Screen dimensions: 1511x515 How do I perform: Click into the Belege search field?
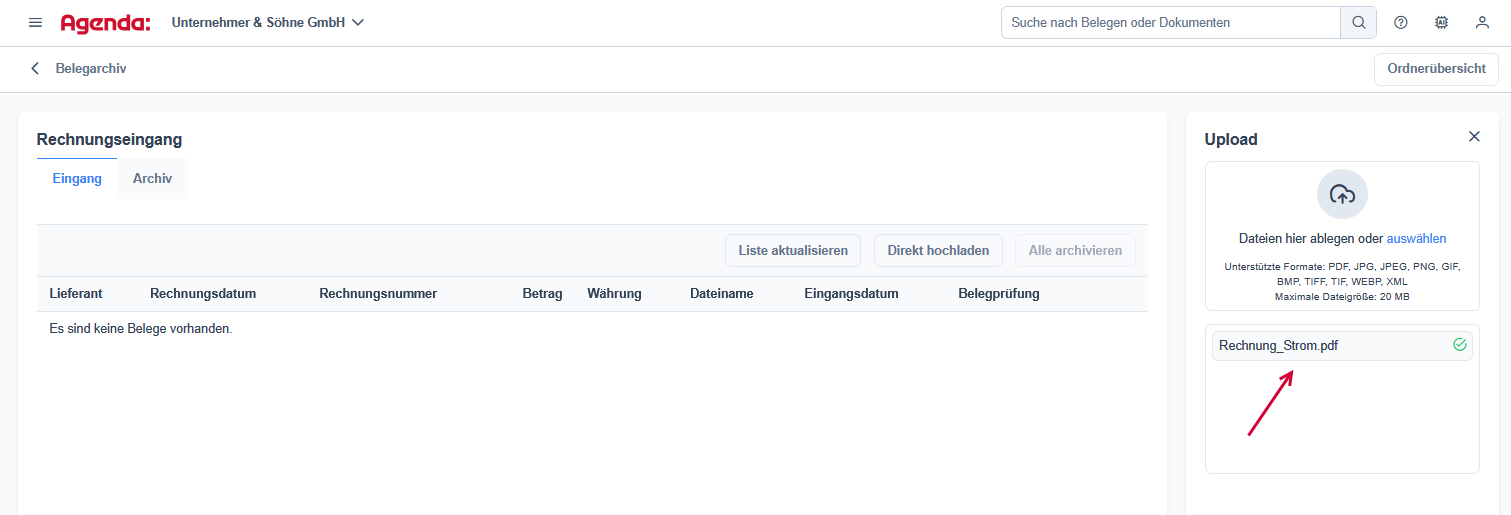coord(1170,23)
